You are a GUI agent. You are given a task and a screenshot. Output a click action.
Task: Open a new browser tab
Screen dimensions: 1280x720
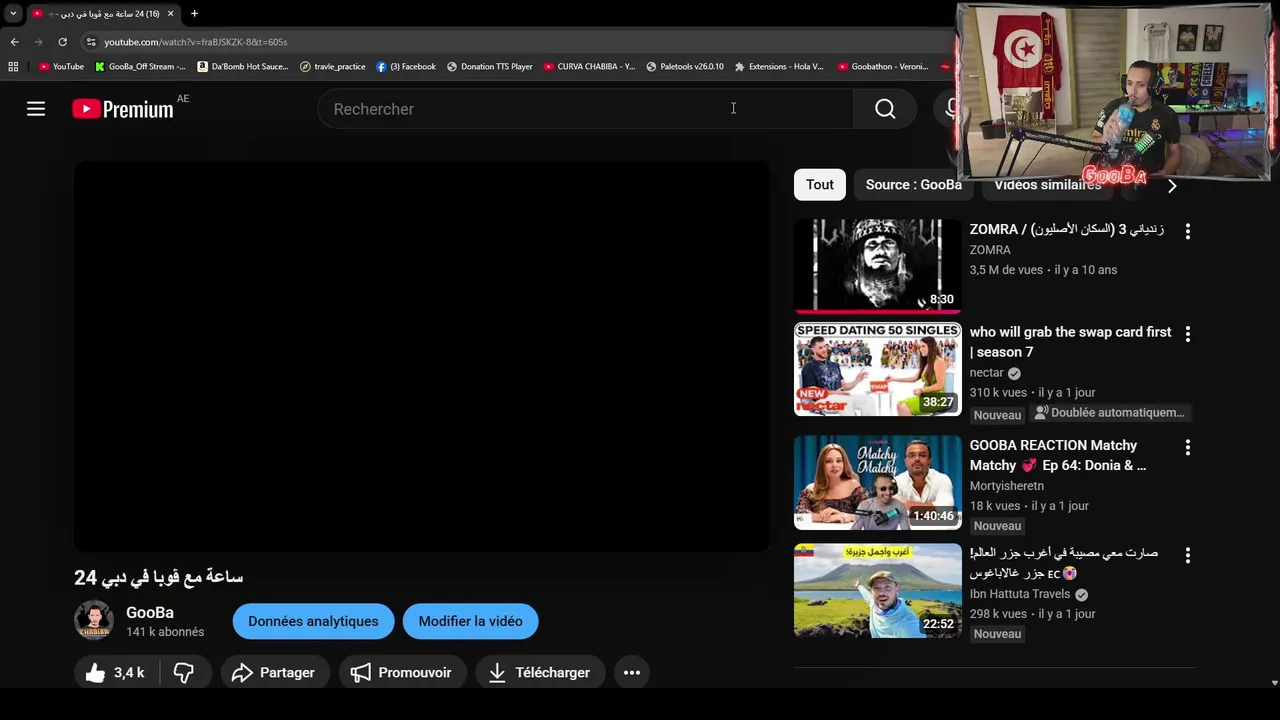pos(194,14)
